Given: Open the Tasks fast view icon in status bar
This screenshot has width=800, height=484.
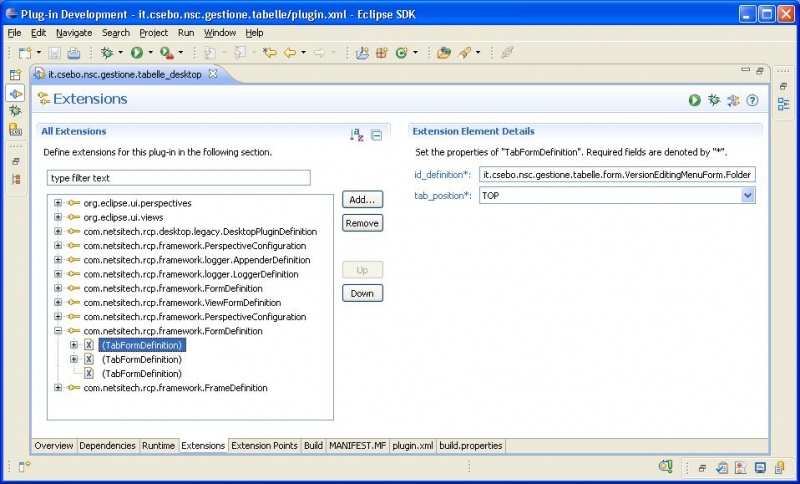Looking at the screenshot, I should pyautogui.click(x=722, y=467).
